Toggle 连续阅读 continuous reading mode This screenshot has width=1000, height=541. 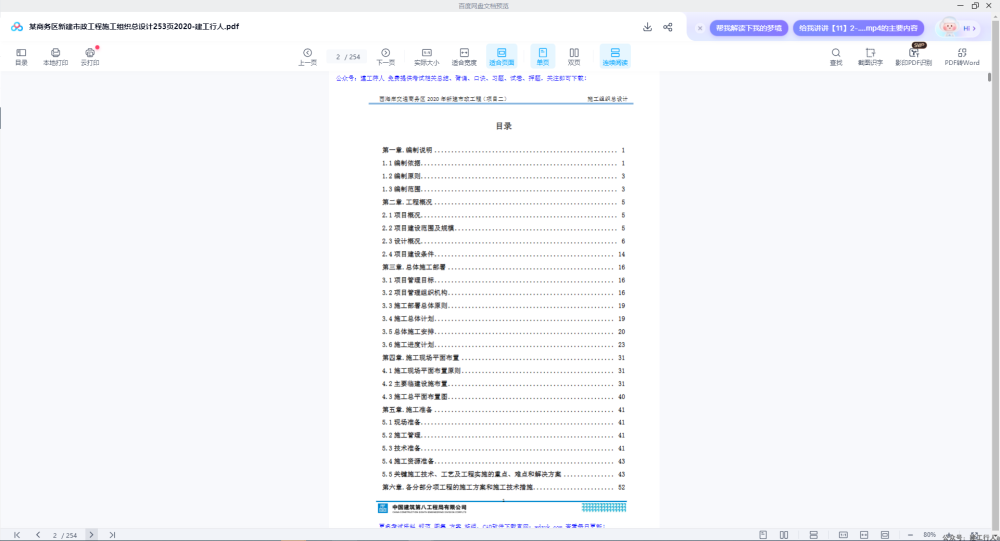615,57
